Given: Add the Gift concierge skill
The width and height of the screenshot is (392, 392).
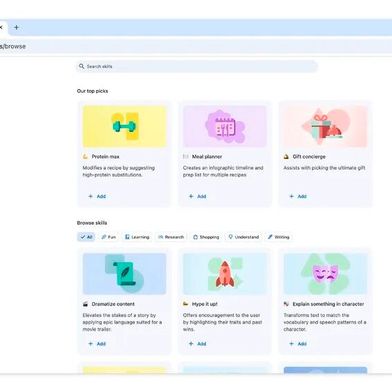Looking at the screenshot, I should click(298, 196).
